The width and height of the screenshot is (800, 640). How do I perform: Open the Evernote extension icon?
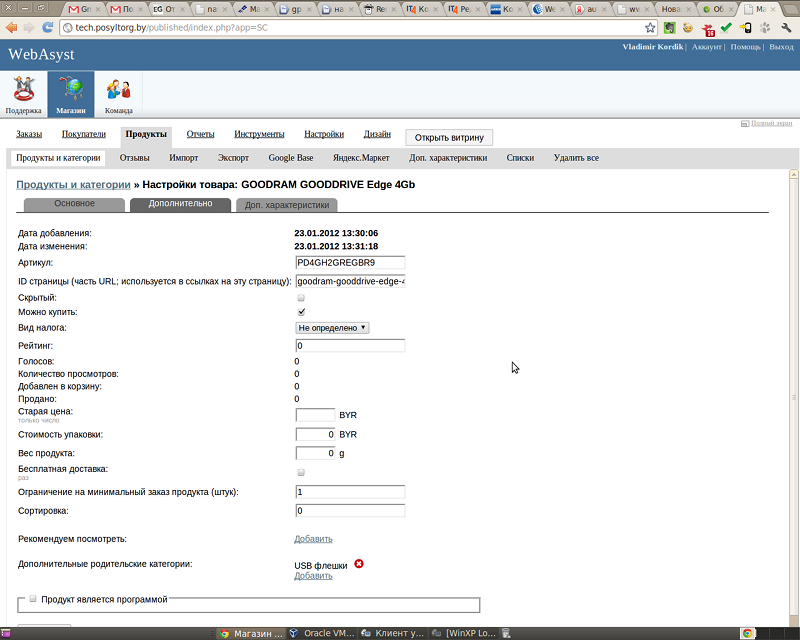point(669,28)
